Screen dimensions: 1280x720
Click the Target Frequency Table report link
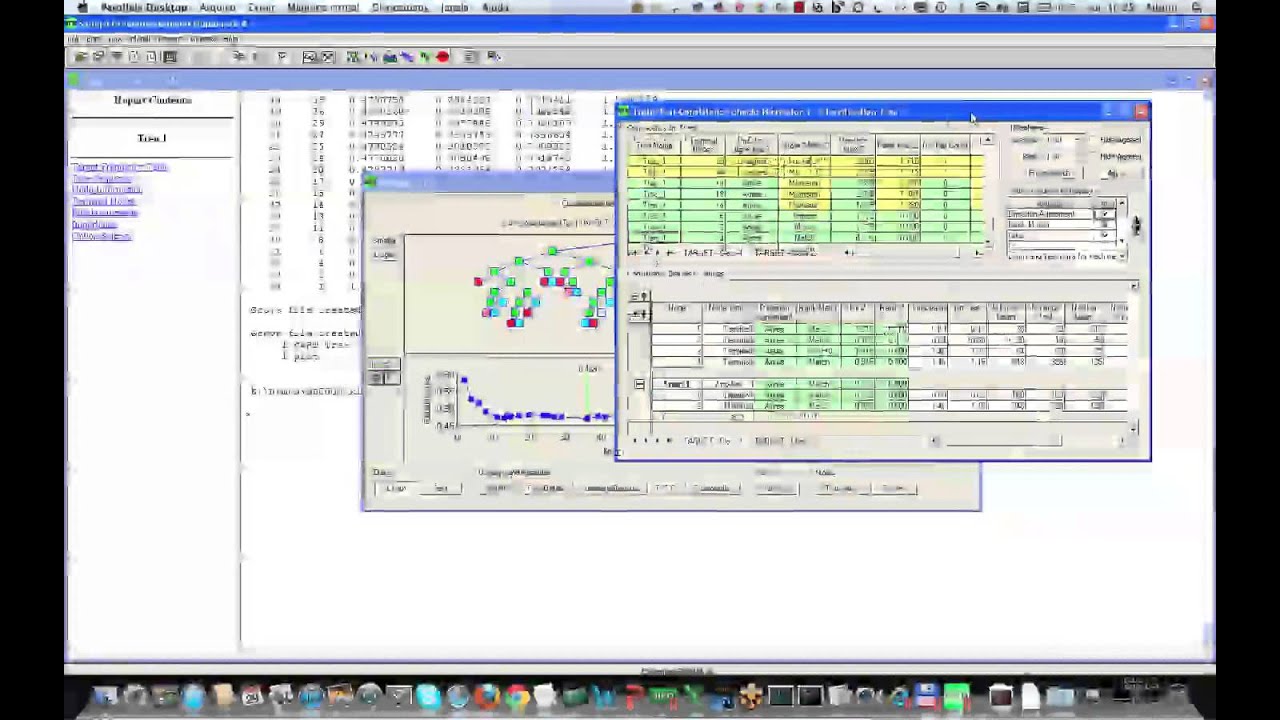119,167
